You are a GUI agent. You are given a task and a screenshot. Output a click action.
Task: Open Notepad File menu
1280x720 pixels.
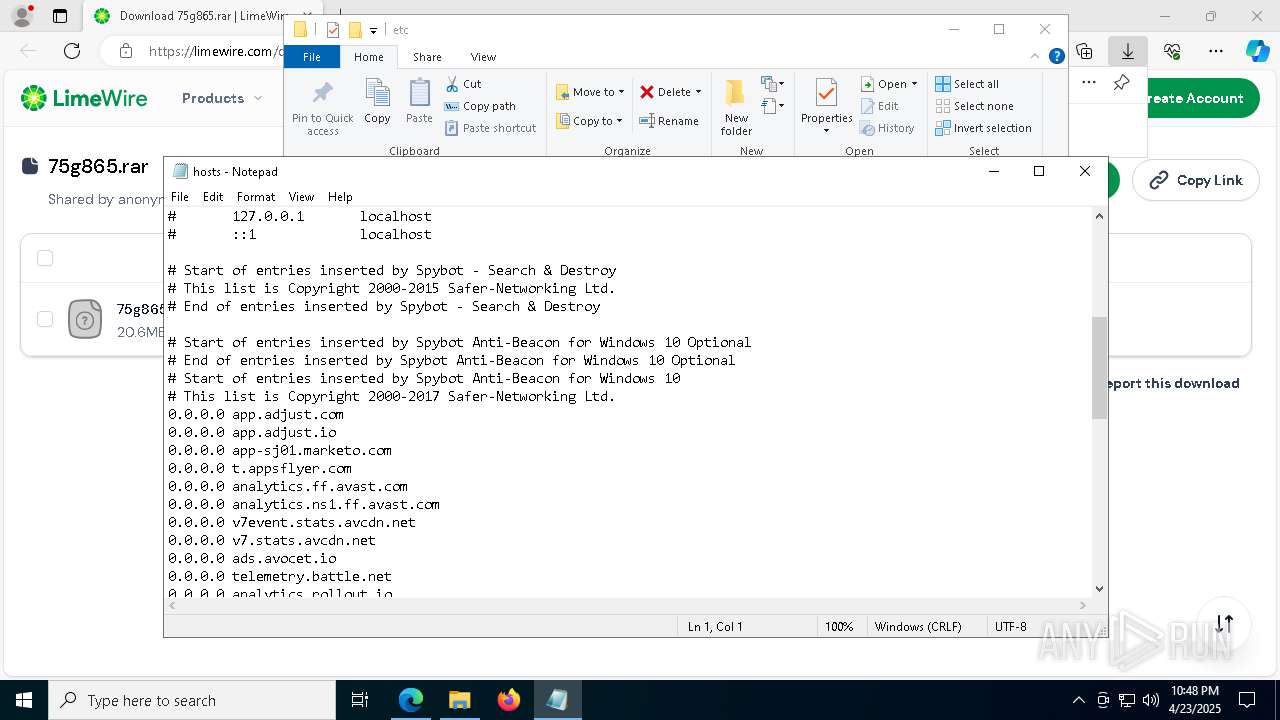pyautogui.click(x=180, y=197)
